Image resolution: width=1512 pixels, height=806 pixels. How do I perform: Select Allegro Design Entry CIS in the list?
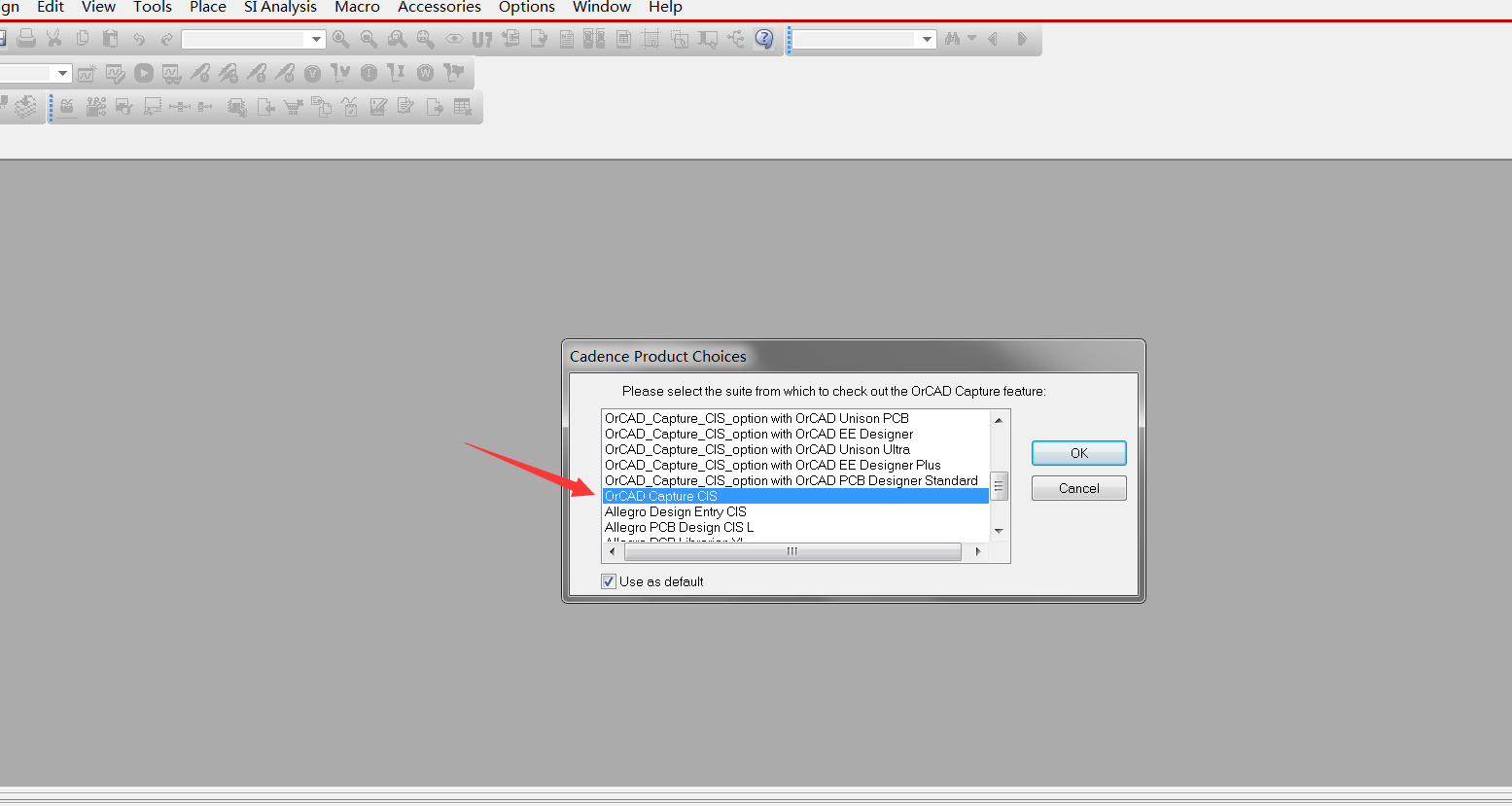pos(675,511)
